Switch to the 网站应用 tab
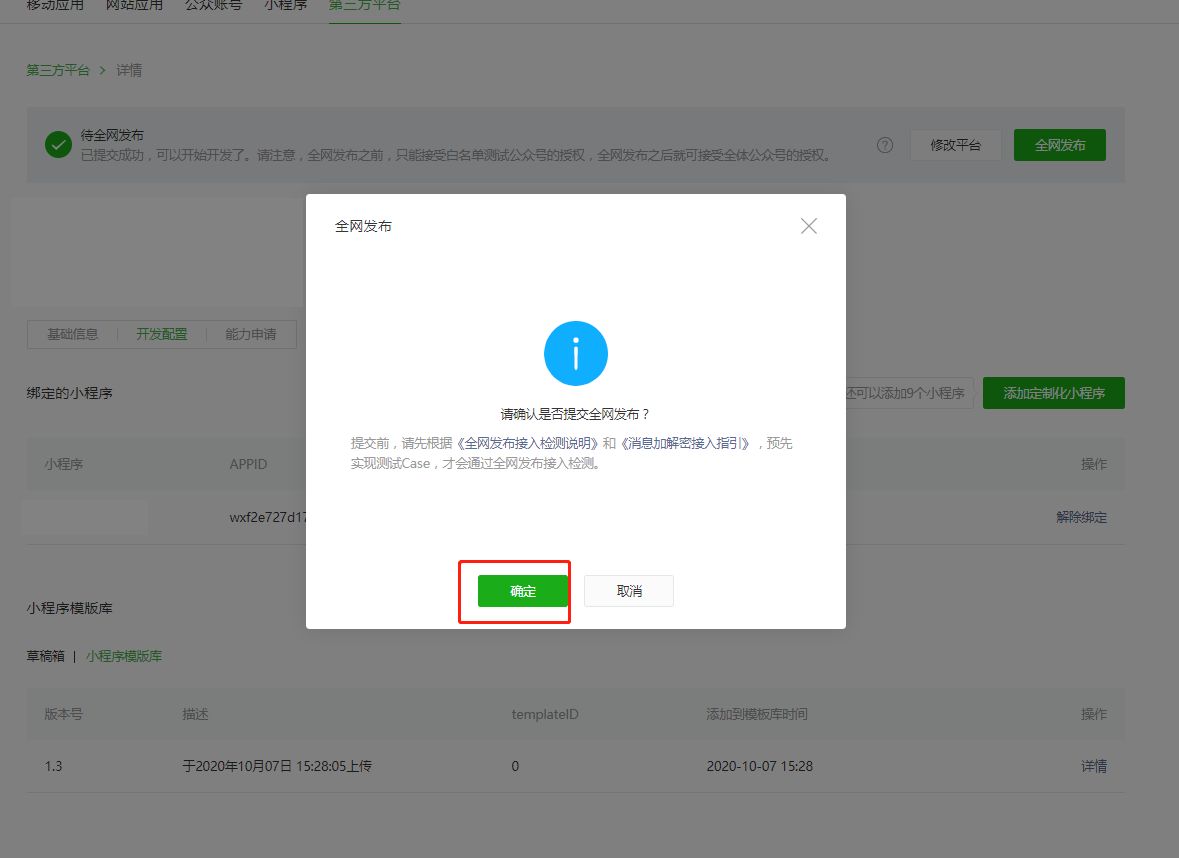Image resolution: width=1179 pixels, height=858 pixels. point(134,5)
